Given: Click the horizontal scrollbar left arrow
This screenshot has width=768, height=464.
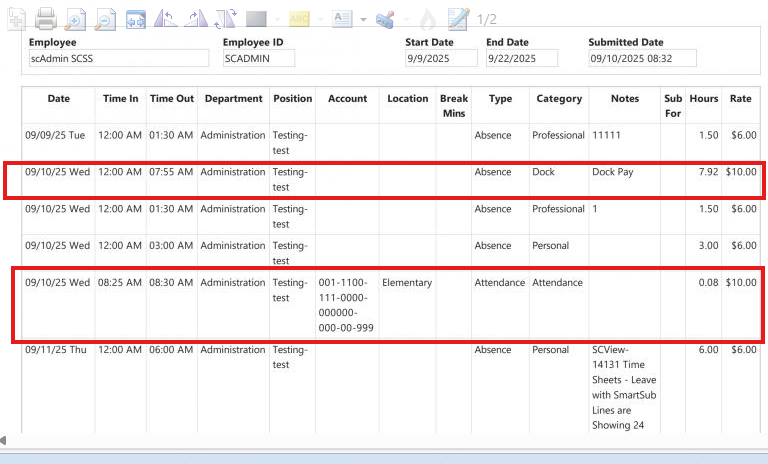Looking at the screenshot, I should pos(3,440).
